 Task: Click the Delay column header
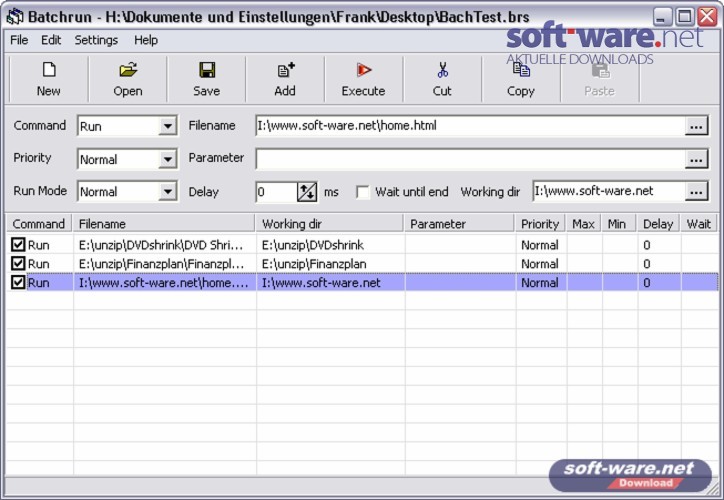(x=658, y=224)
